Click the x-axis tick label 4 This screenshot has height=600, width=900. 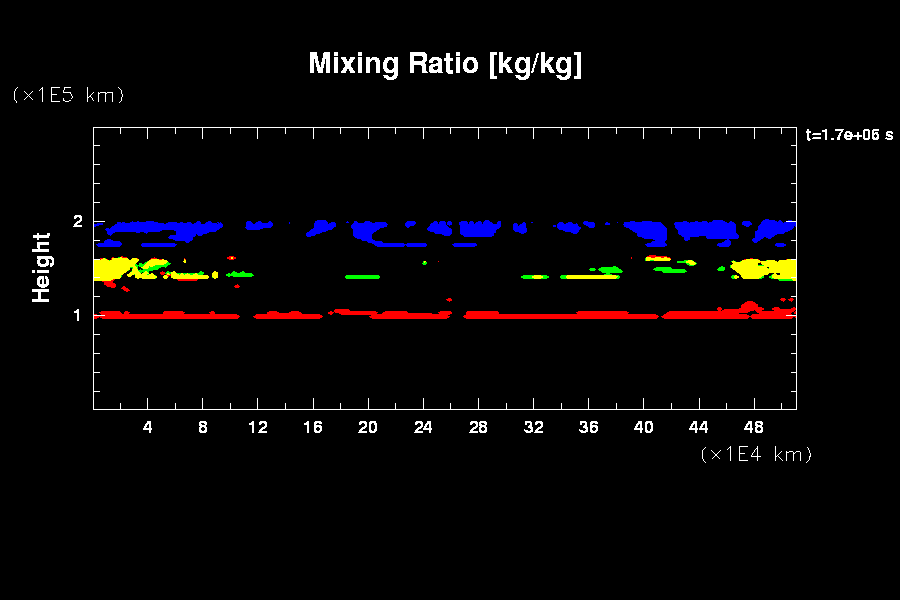click(x=148, y=427)
